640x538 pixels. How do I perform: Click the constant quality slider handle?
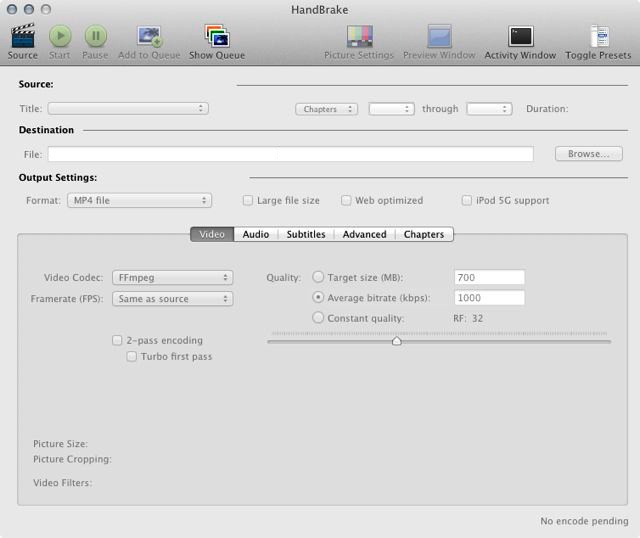click(x=396, y=341)
